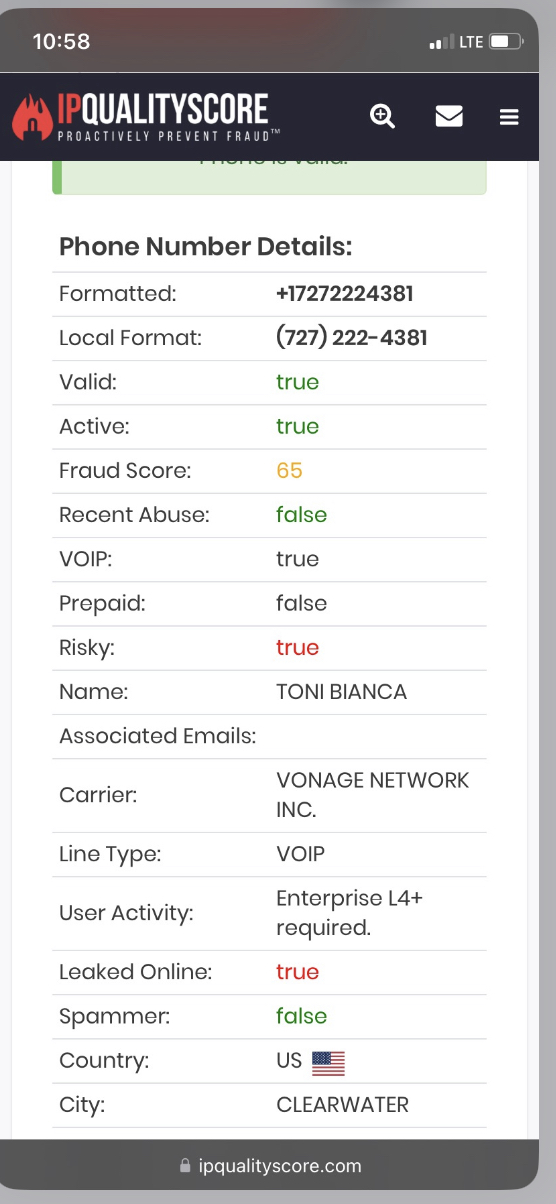Screen dimensions: 556x1204
Task: Tap the battery status icon
Action: point(506,42)
